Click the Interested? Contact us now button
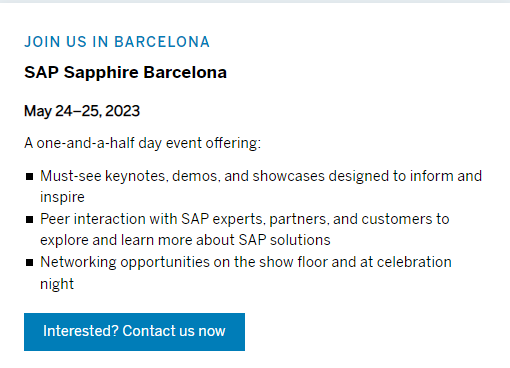Image resolution: width=510 pixels, height=368 pixels. tap(134, 332)
